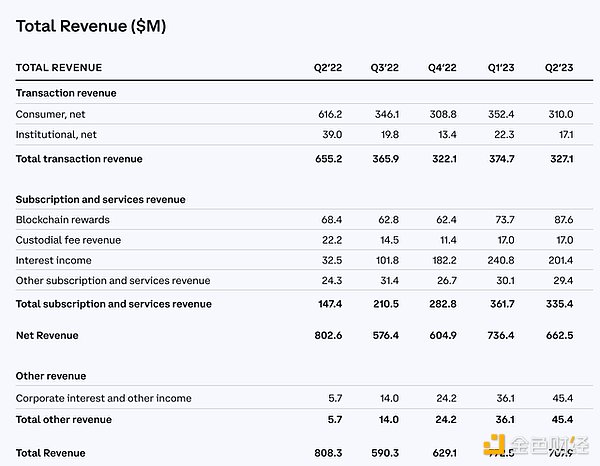Click the Blockchain rewards row label
This screenshot has height=466, width=600.
(x=63, y=219)
